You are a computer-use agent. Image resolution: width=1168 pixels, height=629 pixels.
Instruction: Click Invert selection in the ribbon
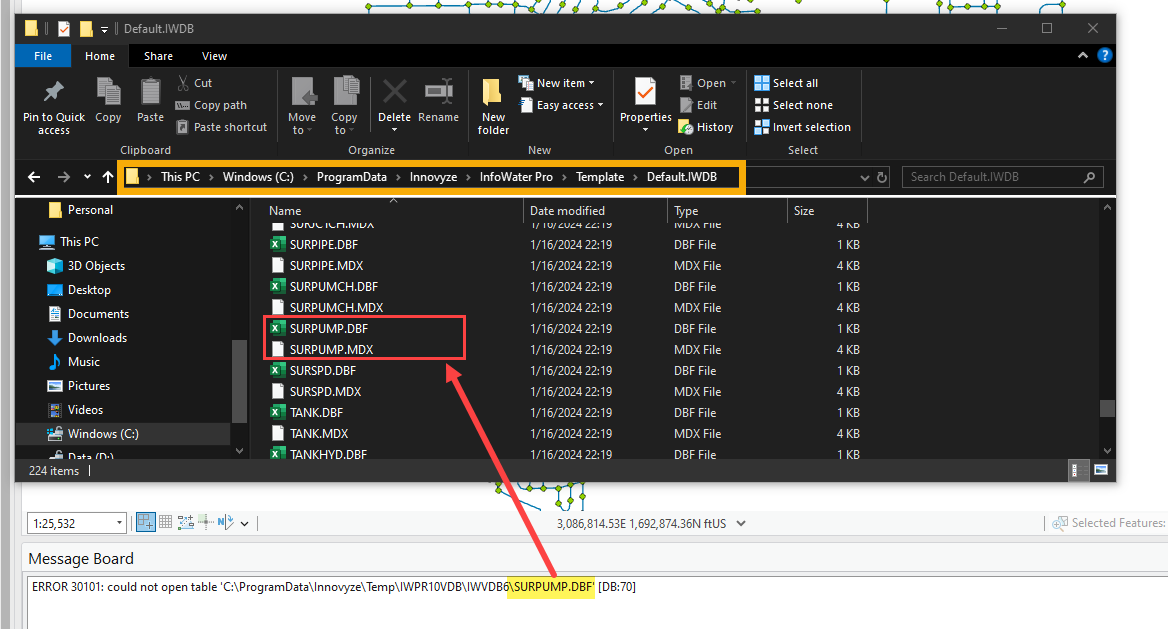(x=802, y=127)
